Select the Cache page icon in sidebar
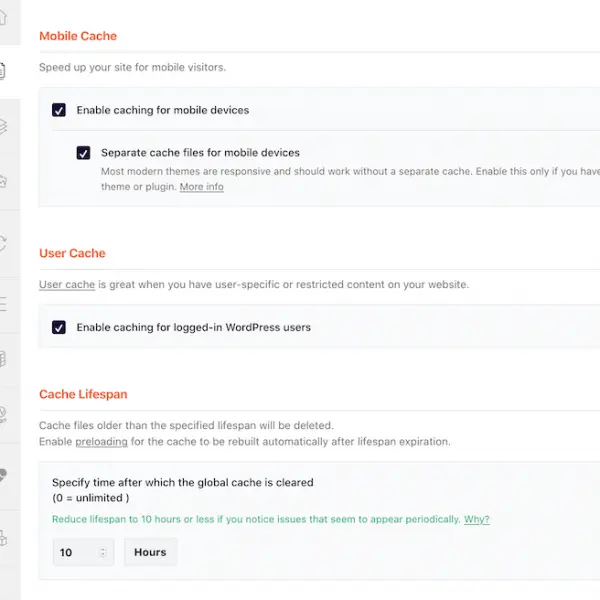This screenshot has height=600, width=600. coord(5,71)
